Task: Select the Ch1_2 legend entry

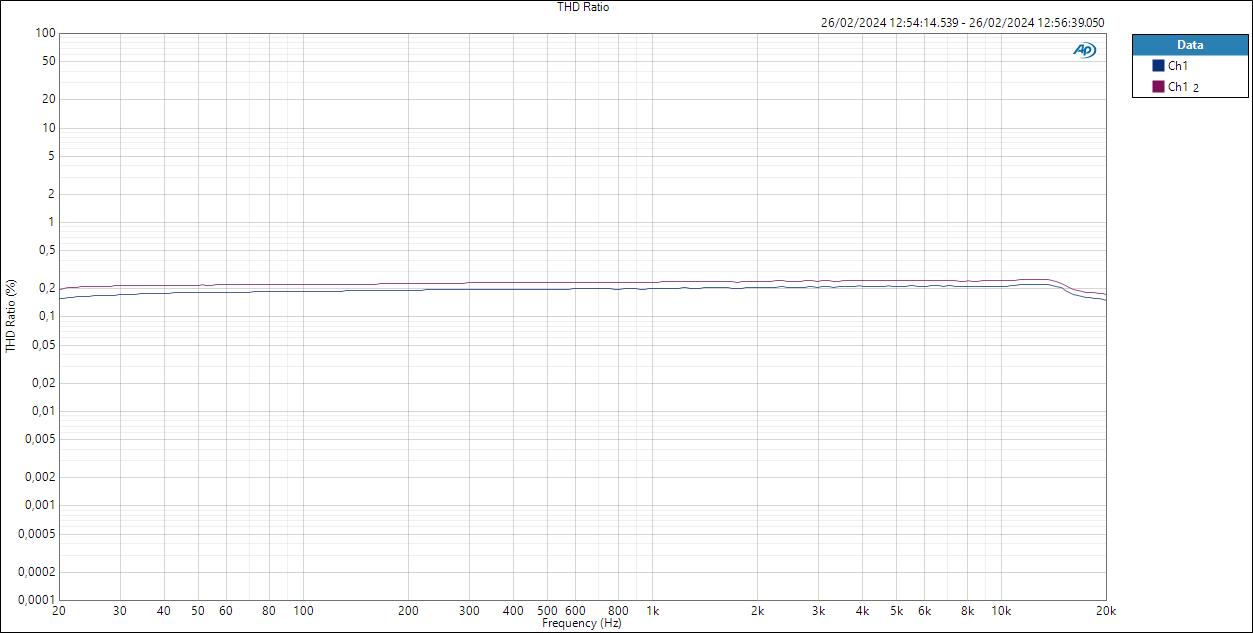Action: click(x=1180, y=86)
